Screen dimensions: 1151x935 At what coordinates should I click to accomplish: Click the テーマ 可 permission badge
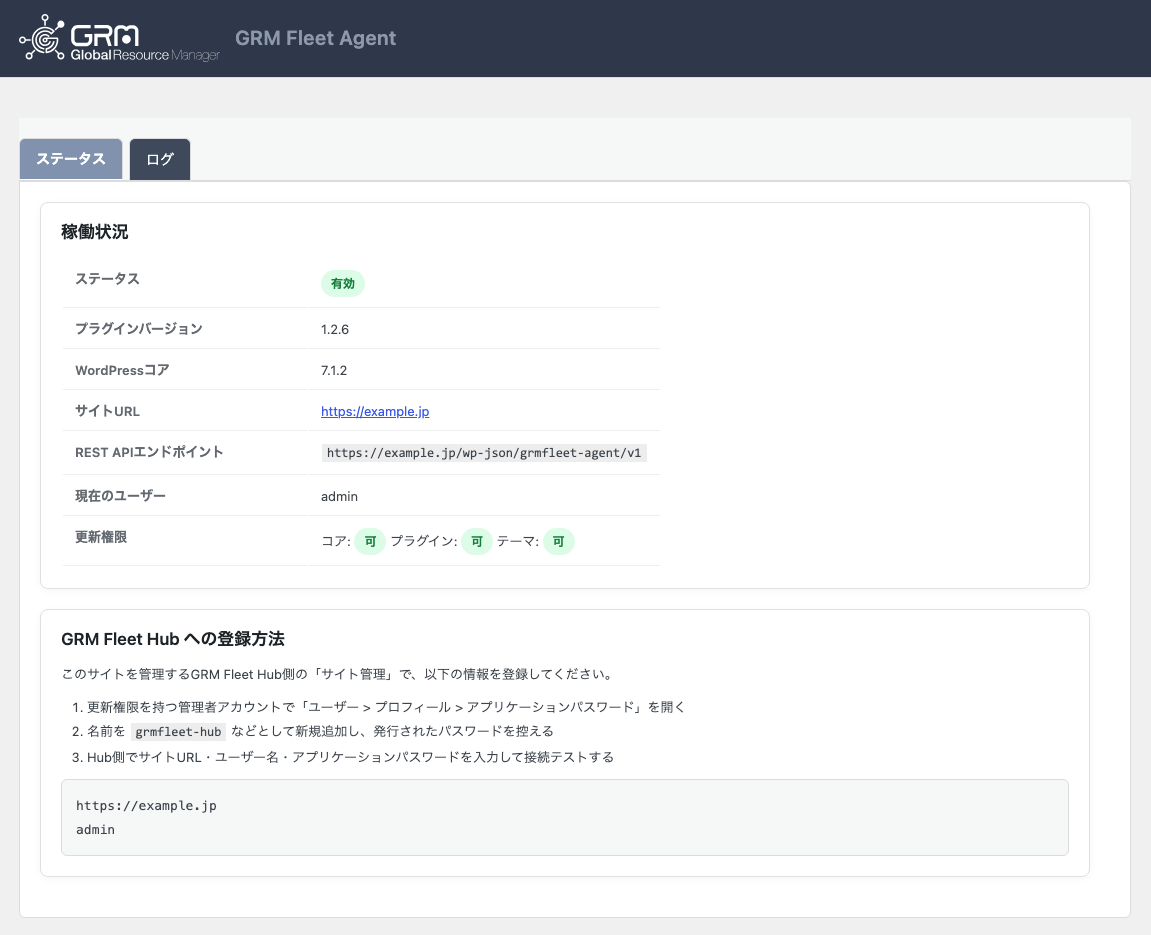pyautogui.click(x=559, y=542)
